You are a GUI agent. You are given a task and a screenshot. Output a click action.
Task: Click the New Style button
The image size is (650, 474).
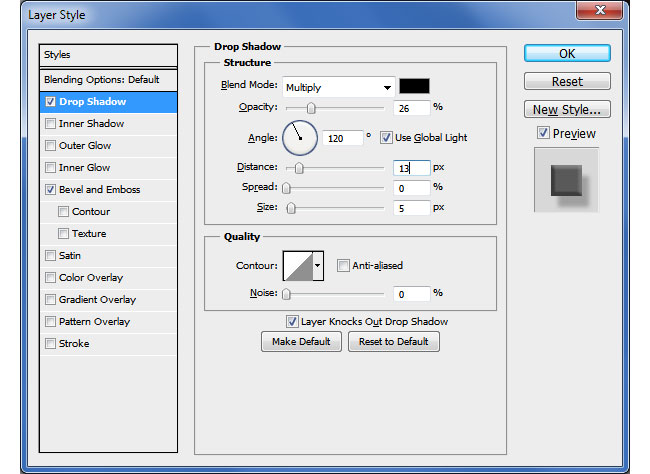[566, 109]
